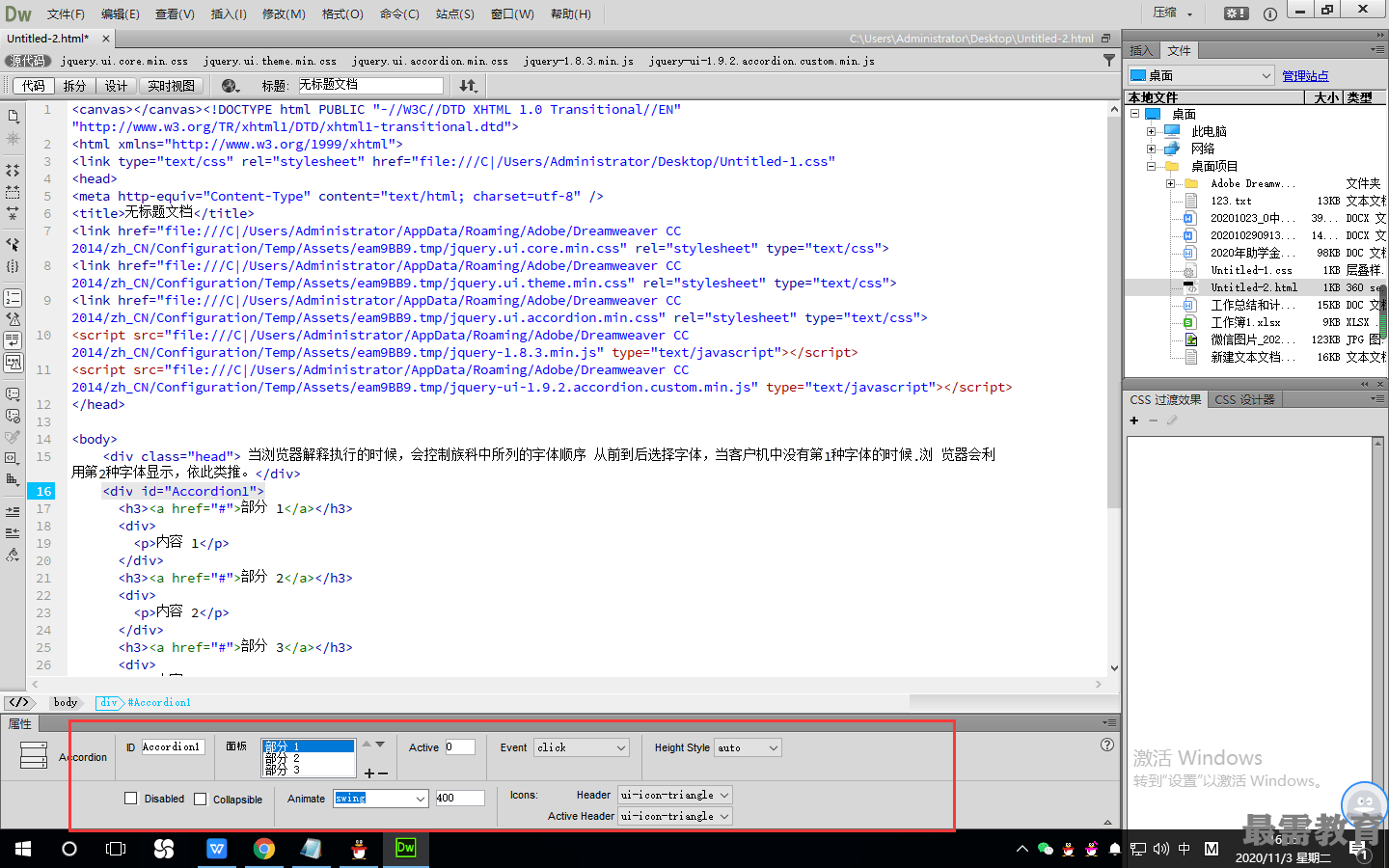Screen dimensions: 1389x868
Task: Click the expand all icon
Action: coord(13,213)
